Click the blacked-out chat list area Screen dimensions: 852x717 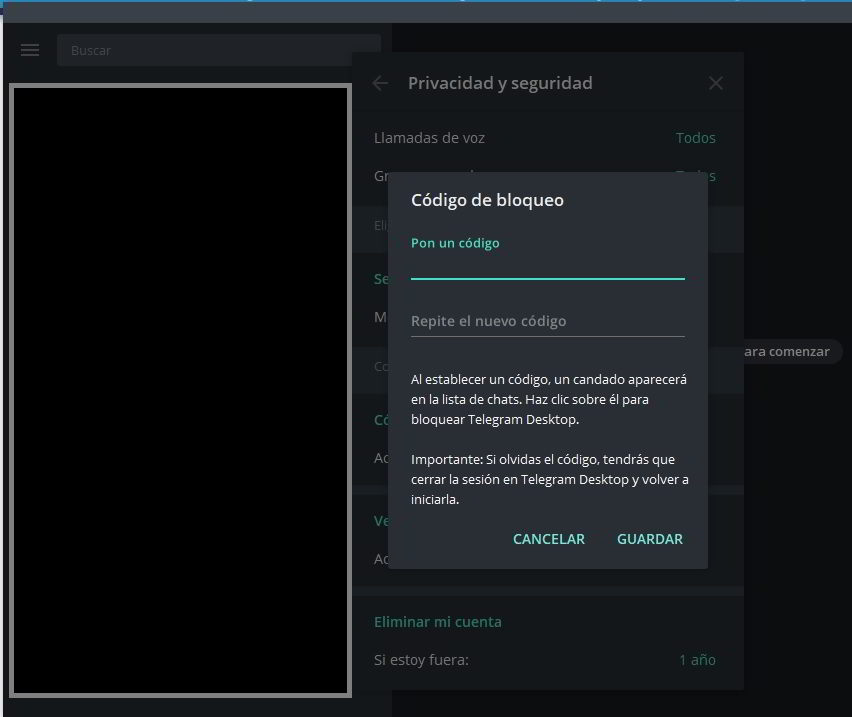point(180,390)
